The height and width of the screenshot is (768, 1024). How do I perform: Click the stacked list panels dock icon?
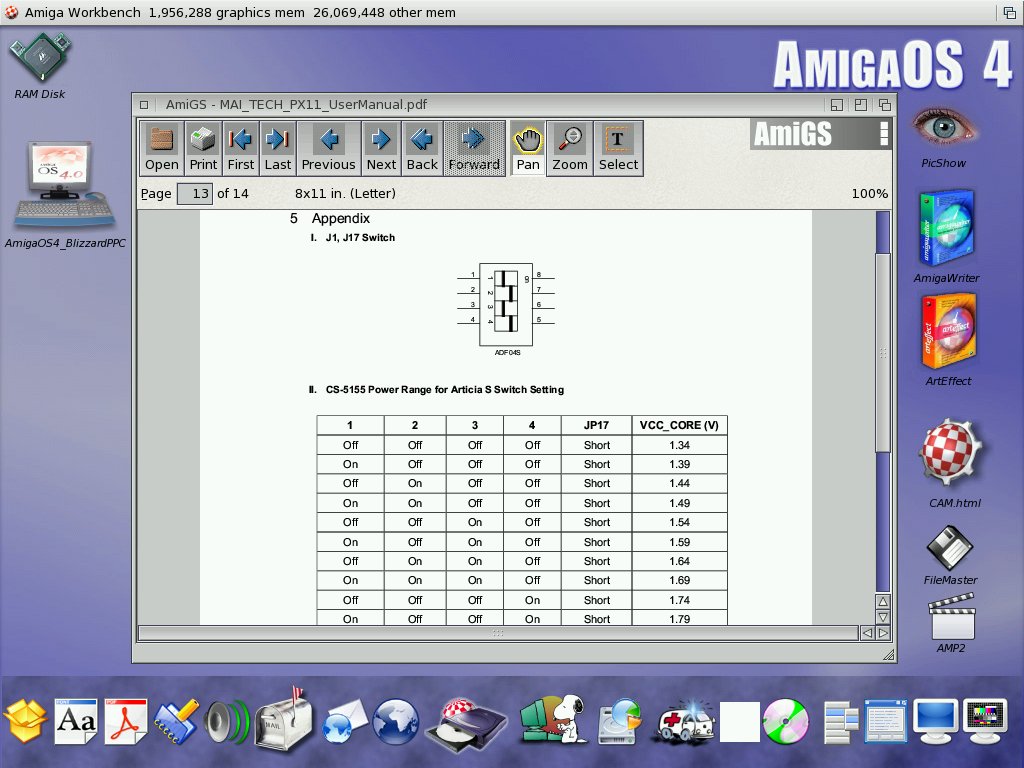pos(841,722)
